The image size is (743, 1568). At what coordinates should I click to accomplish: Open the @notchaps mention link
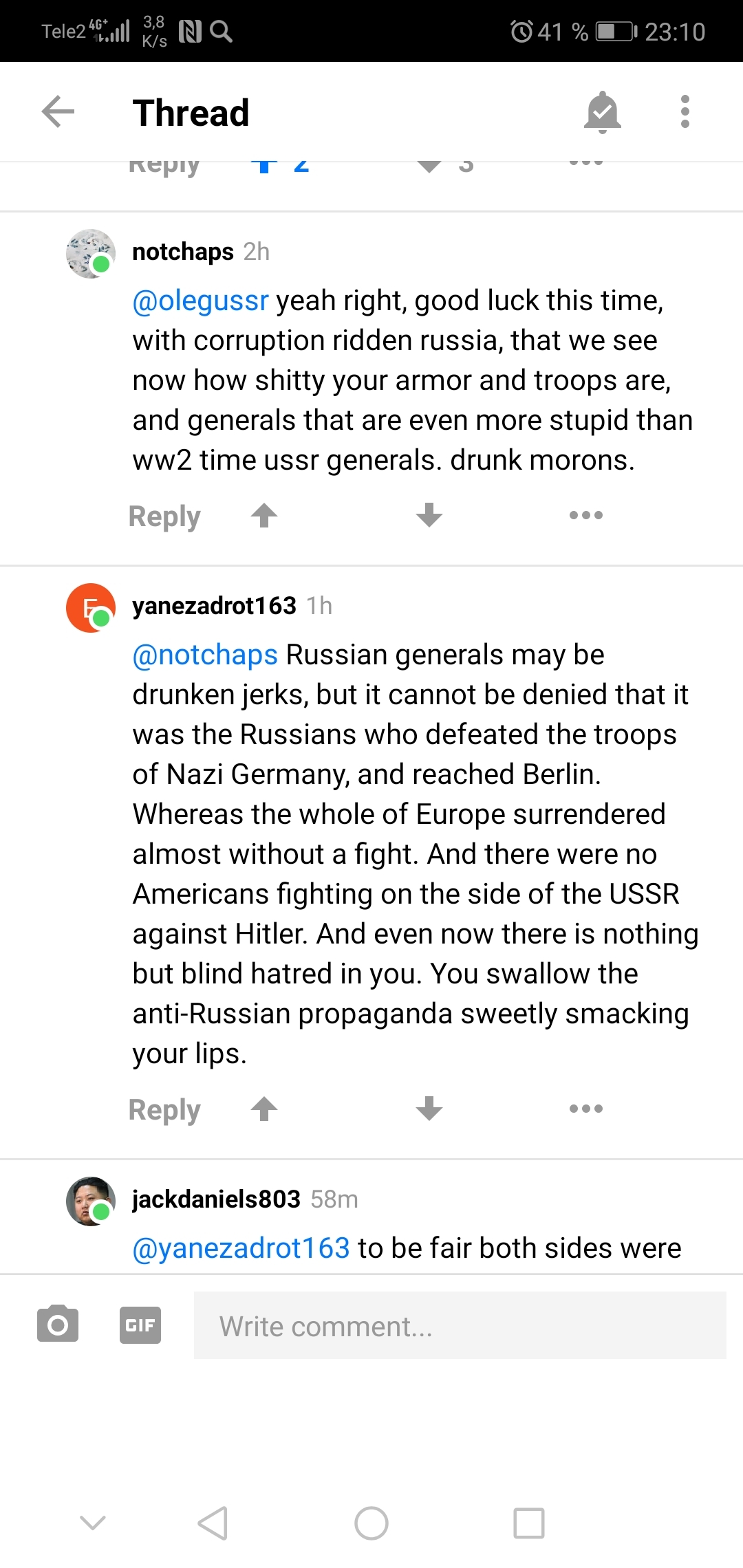pyautogui.click(x=205, y=655)
